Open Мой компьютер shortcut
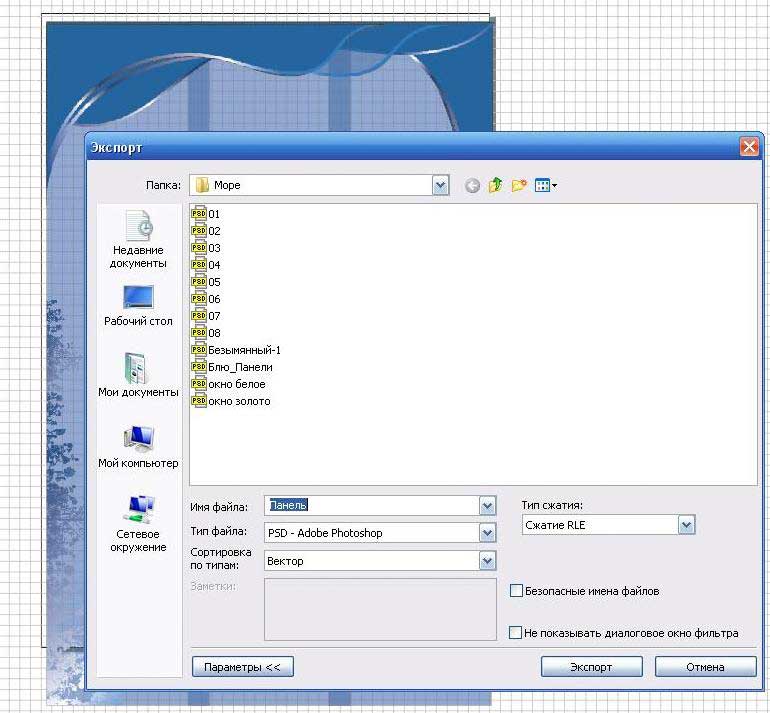The height and width of the screenshot is (713, 770). 138,446
